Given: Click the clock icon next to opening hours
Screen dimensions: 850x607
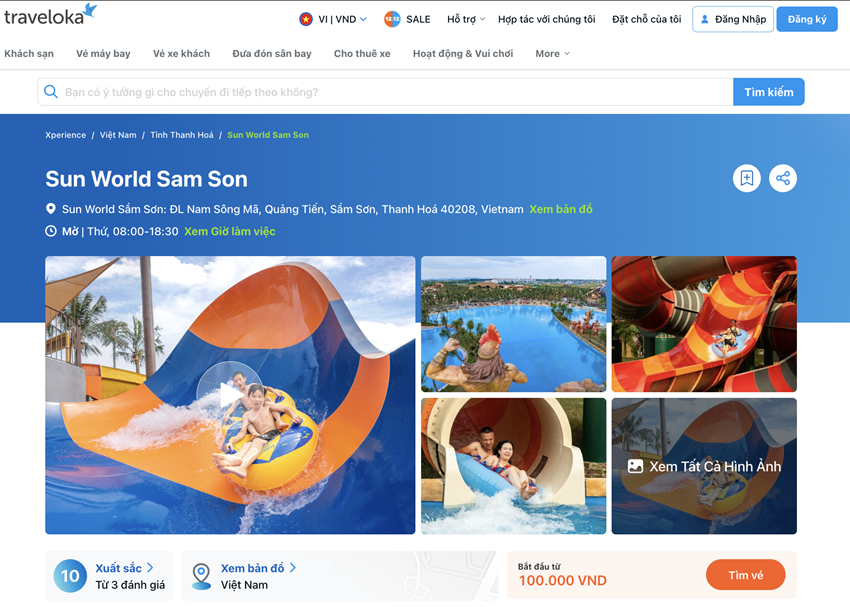Looking at the screenshot, I should point(50,231).
